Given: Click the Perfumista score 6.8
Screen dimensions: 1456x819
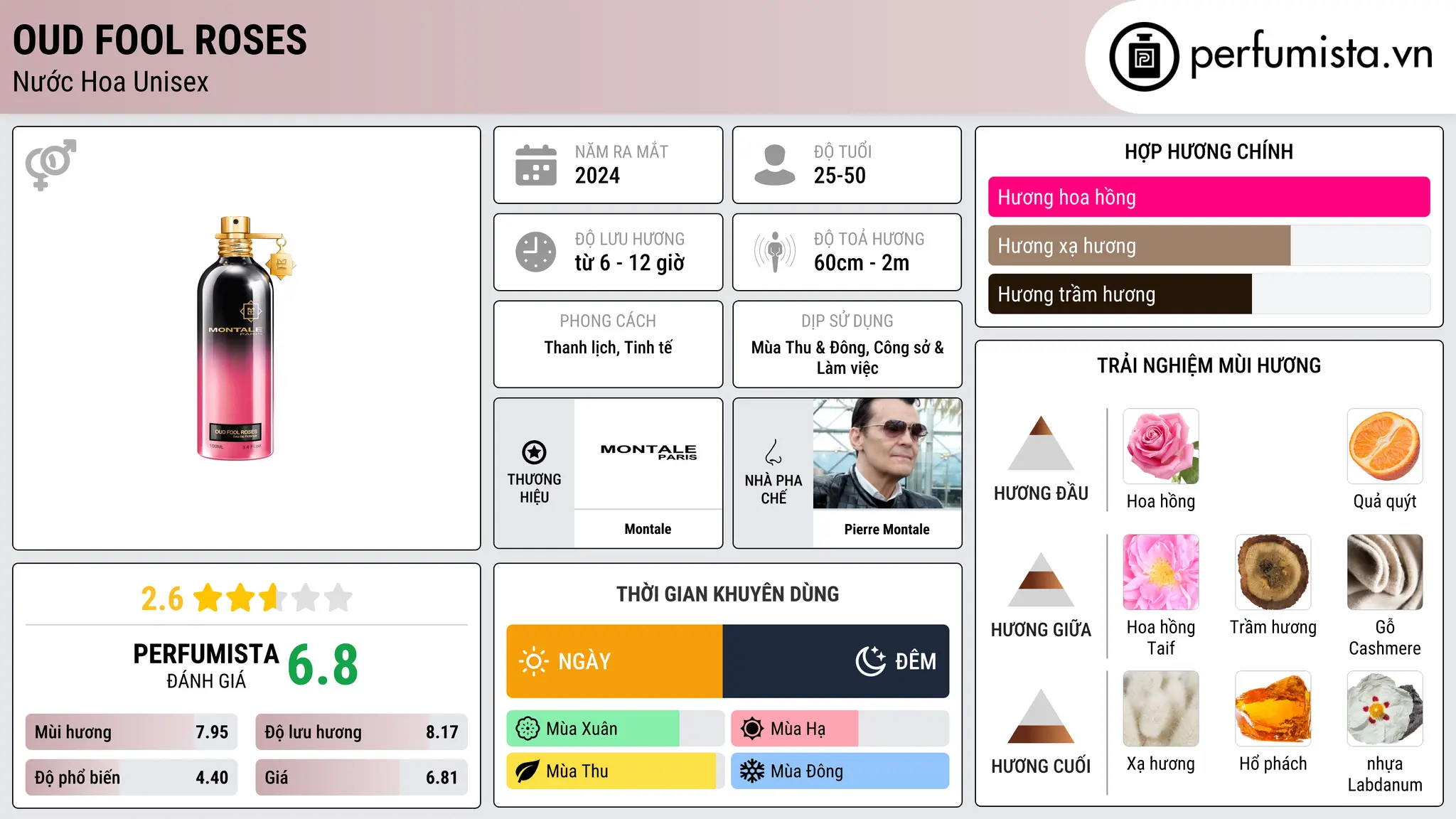Looking at the screenshot, I should pos(323,665).
